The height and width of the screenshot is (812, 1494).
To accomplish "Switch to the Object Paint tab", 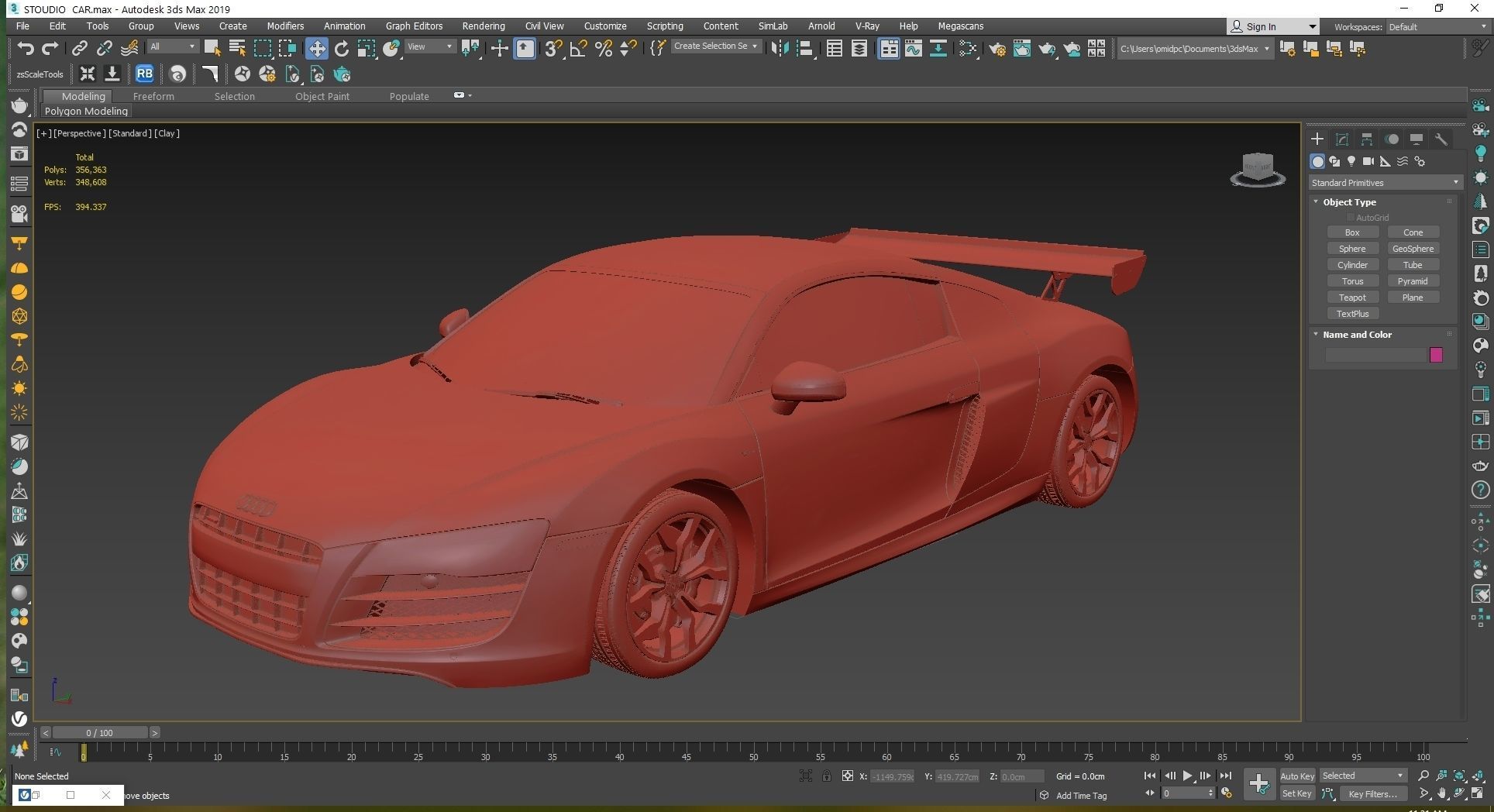I will [x=322, y=96].
